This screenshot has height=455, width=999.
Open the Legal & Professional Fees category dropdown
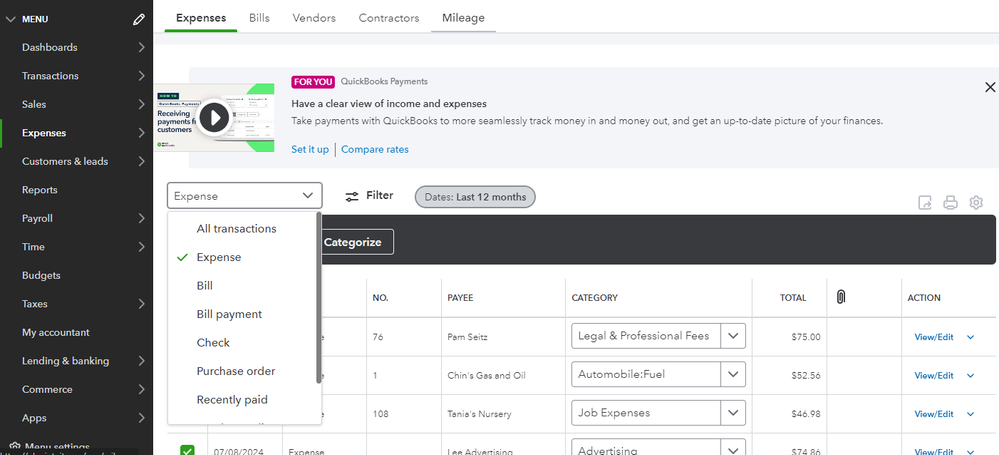(x=734, y=336)
